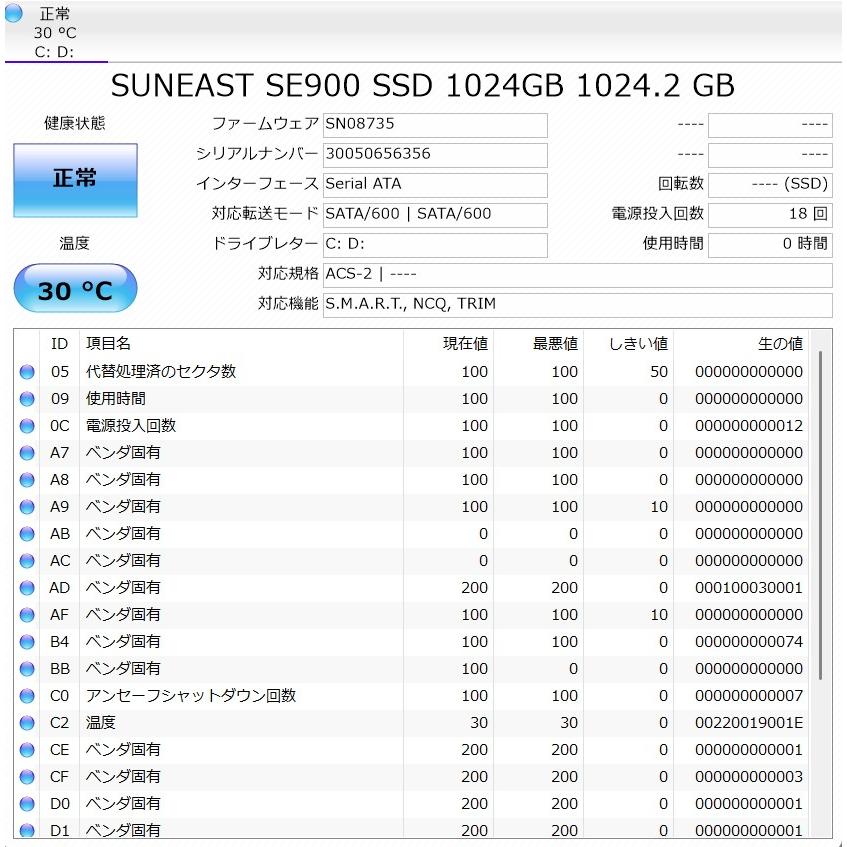The width and height of the screenshot is (847, 847).
Task: Click the firmware field SN08735
Action: click(435, 125)
